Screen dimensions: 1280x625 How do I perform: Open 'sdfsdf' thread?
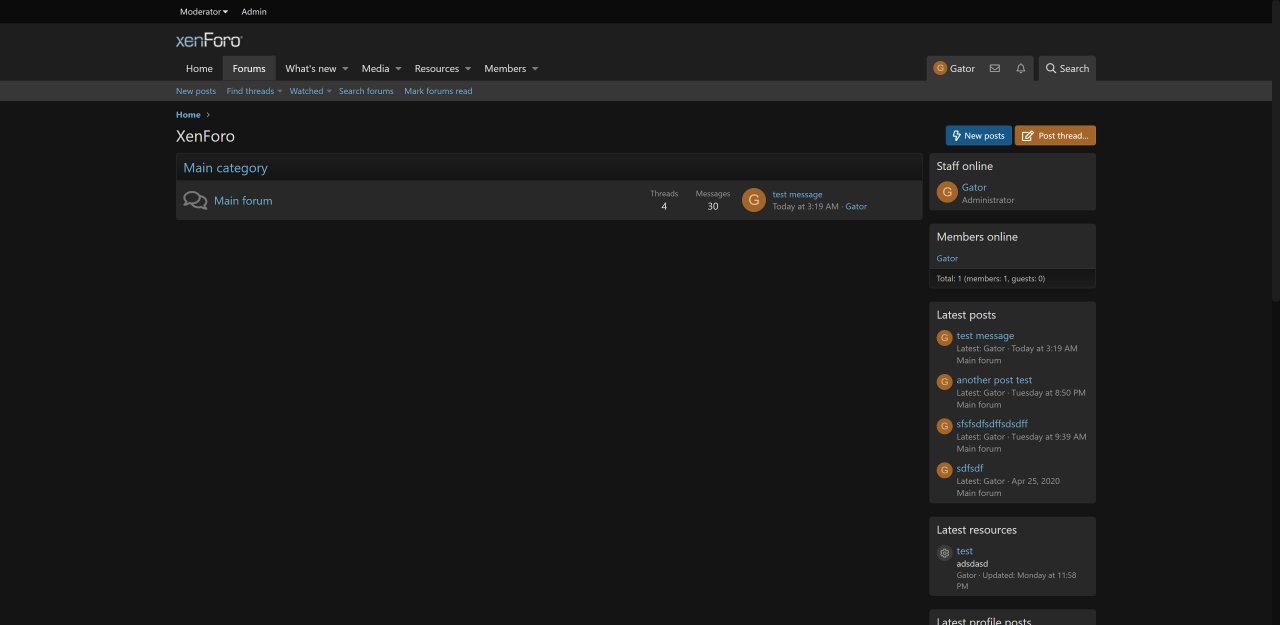point(970,468)
